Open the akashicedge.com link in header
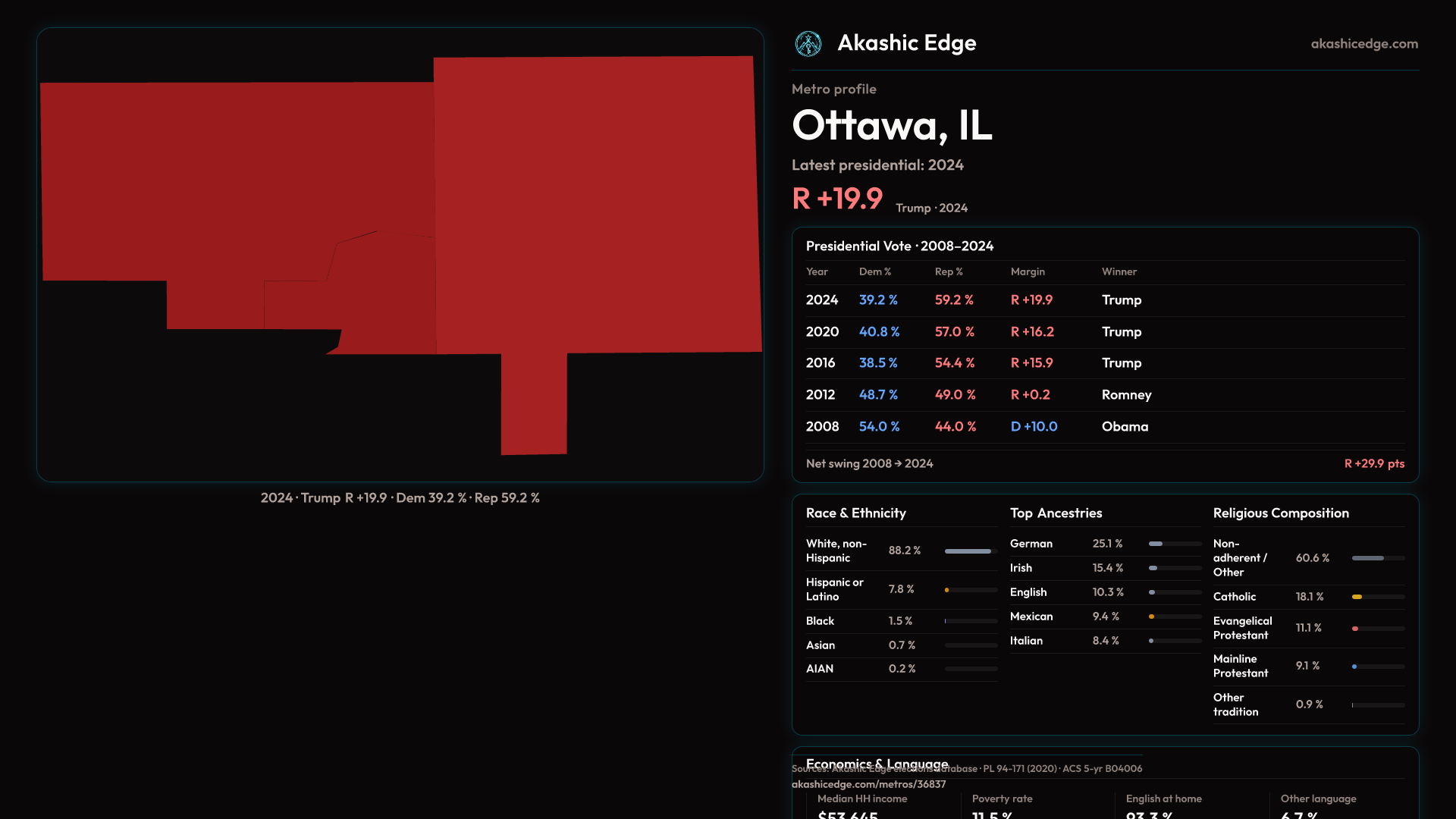The image size is (1456, 819). point(1363,44)
